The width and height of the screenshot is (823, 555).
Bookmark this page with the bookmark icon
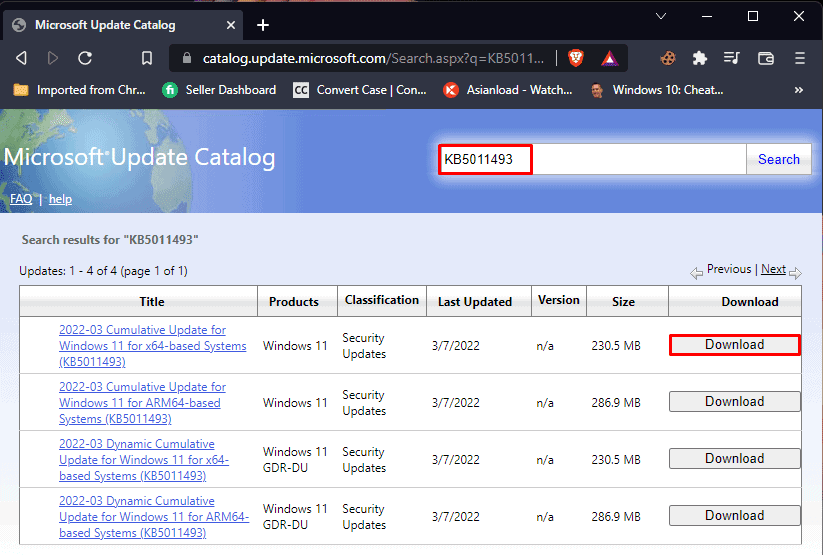[x=147, y=58]
